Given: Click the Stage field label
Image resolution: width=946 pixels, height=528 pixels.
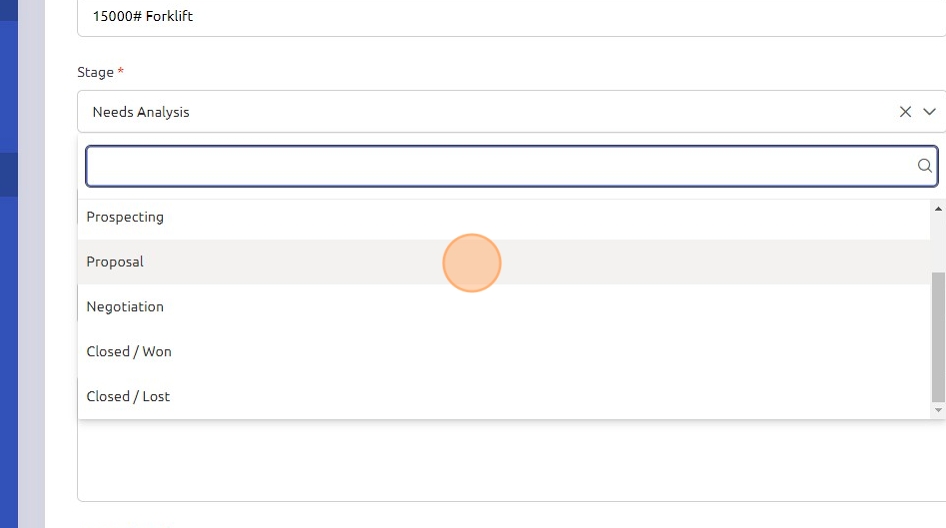Looking at the screenshot, I should click(95, 72).
